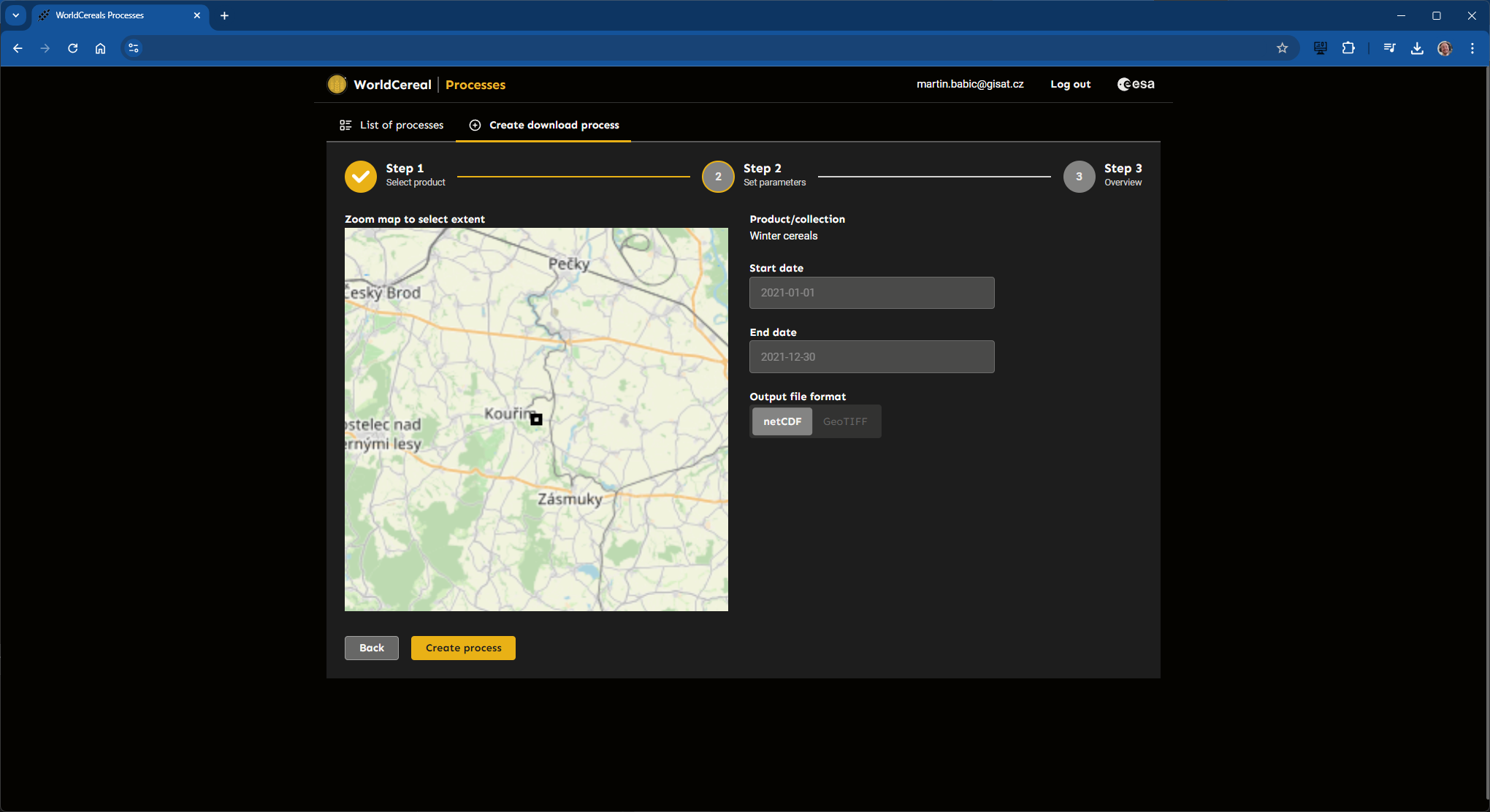
Task: Switch to List of processes tab
Action: (x=391, y=126)
